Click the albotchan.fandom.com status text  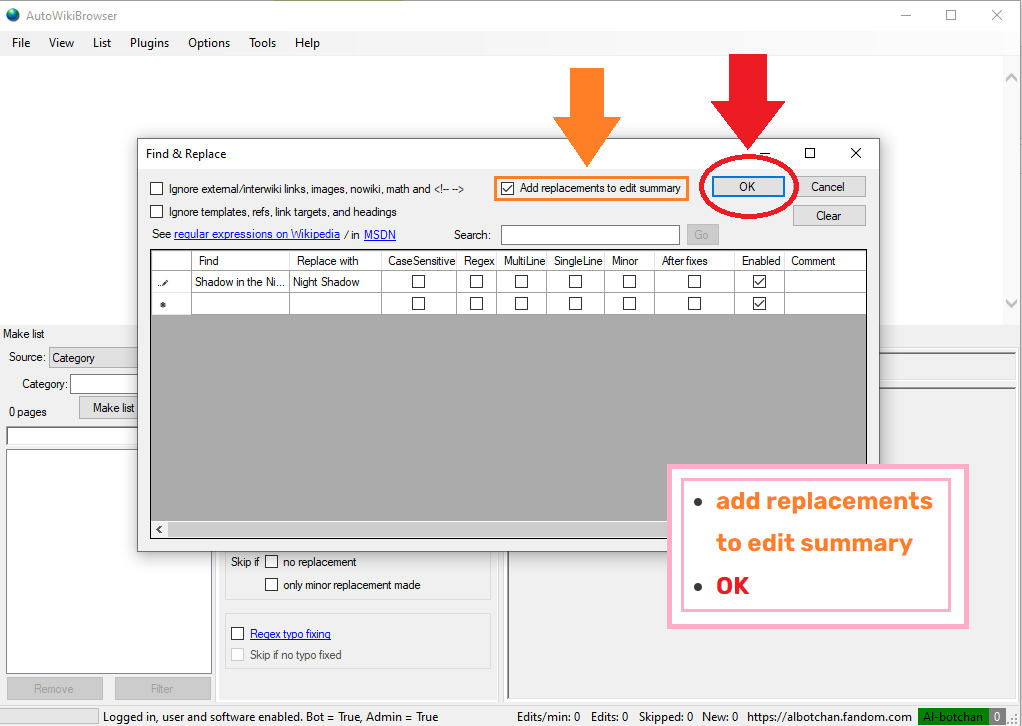point(829,717)
